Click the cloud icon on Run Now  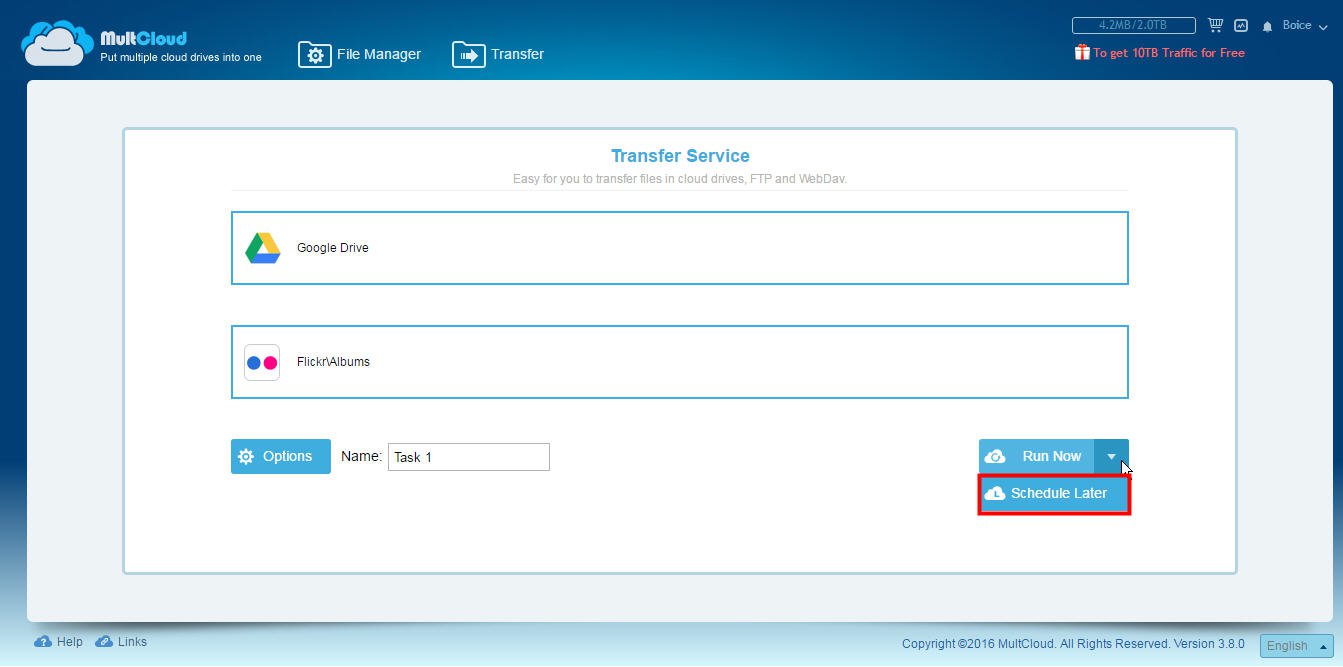995,457
